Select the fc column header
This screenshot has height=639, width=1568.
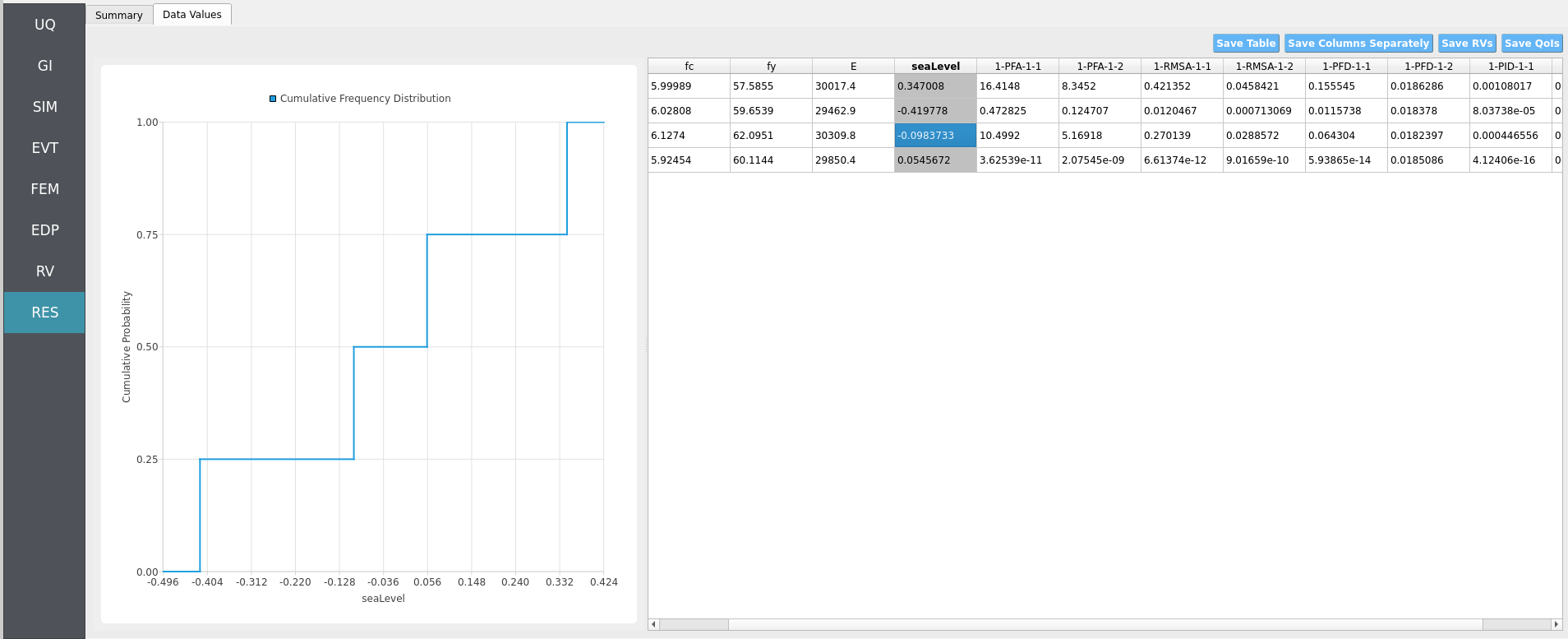pos(689,66)
